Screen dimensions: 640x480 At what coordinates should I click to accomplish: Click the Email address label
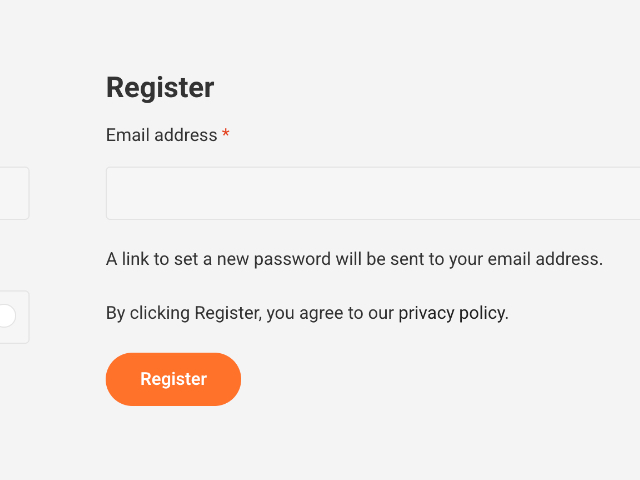click(161, 135)
